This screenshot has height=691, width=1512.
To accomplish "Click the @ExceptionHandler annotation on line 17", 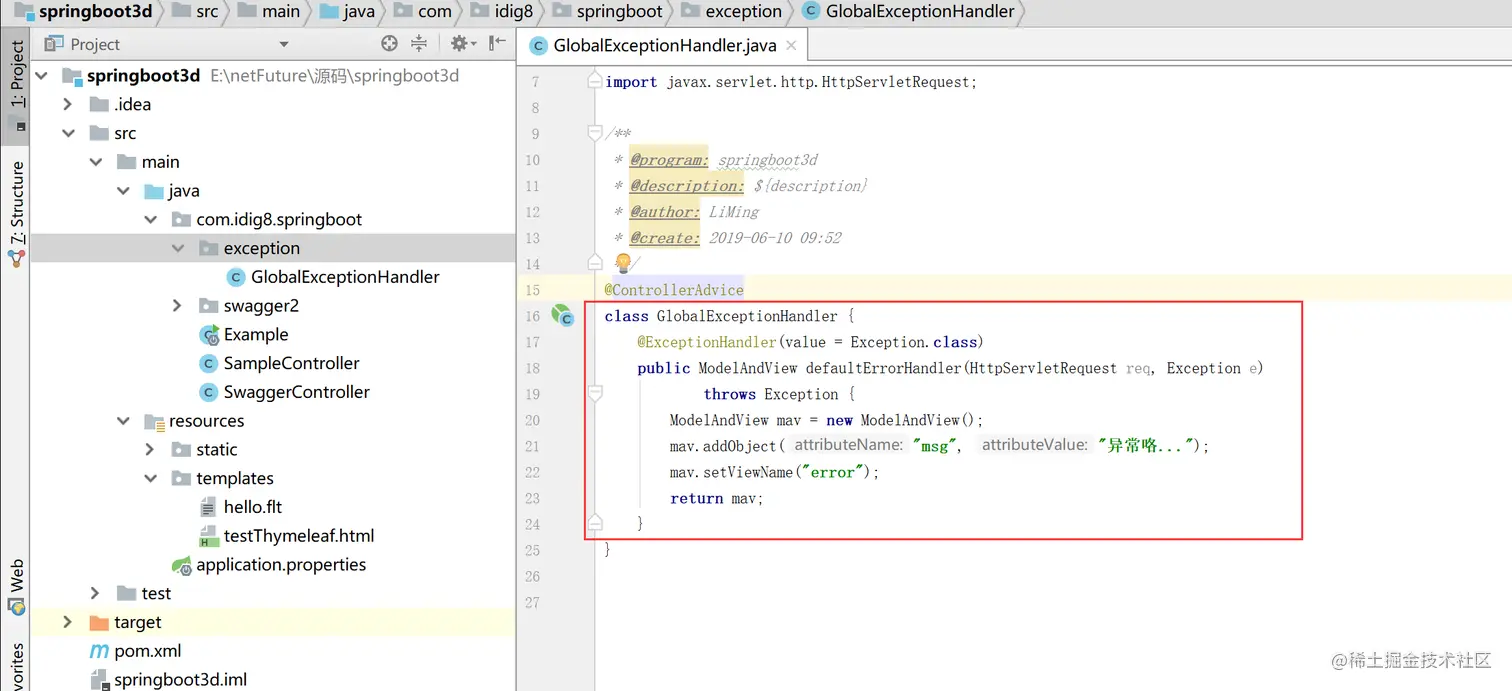I will [x=707, y=342].
